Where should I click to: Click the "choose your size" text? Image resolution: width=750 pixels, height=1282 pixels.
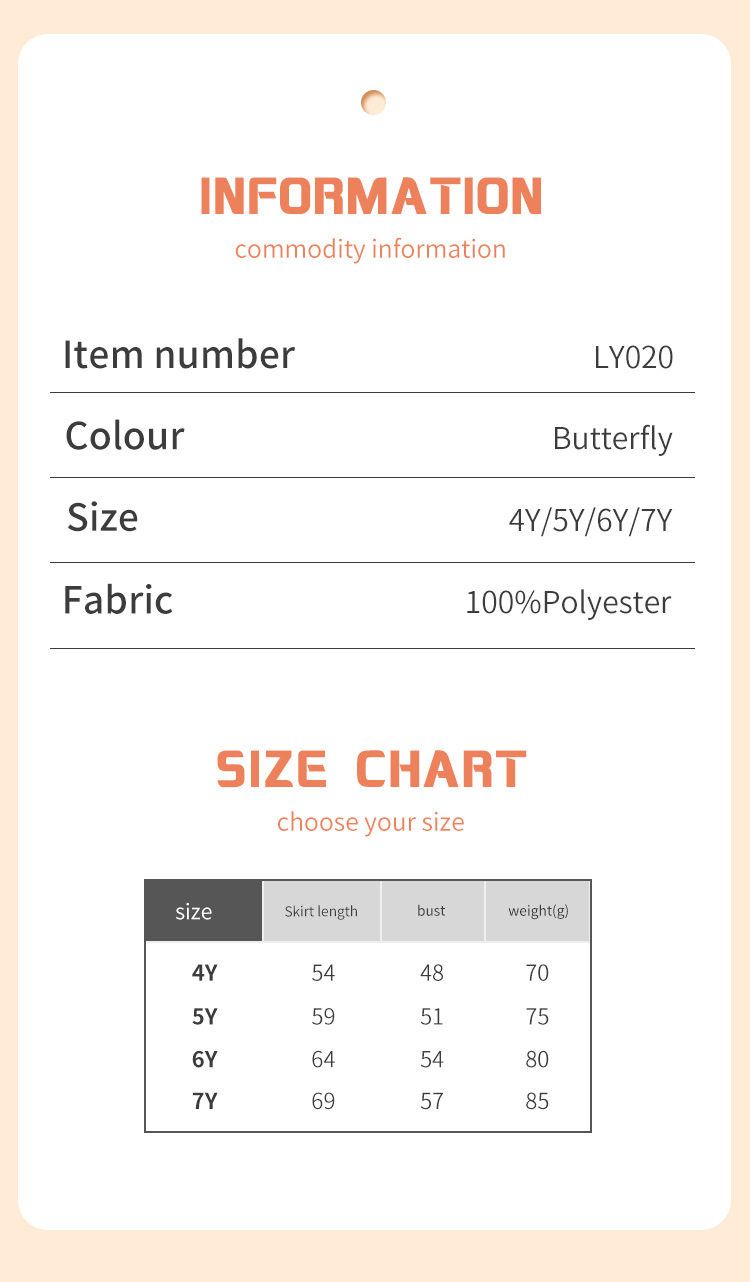[x=370, y=823]
